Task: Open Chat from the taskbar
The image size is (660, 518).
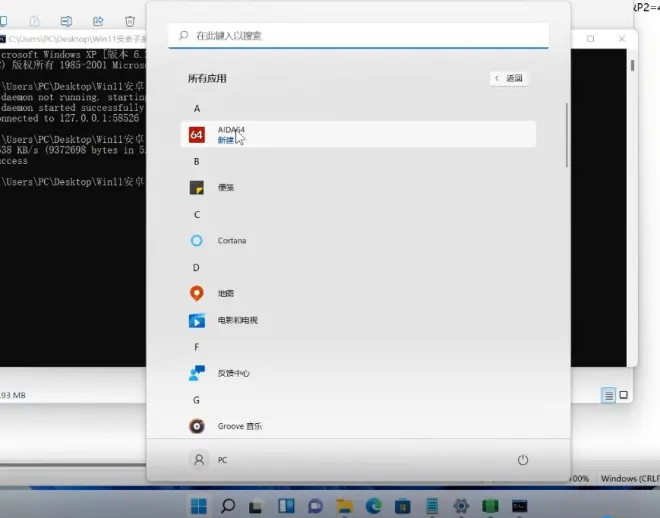Action: tap(315, 506)
